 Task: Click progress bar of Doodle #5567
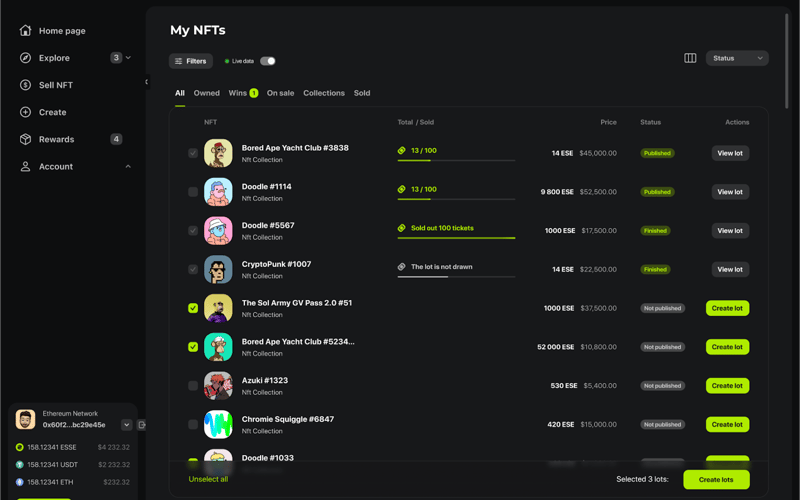[456, 238]
